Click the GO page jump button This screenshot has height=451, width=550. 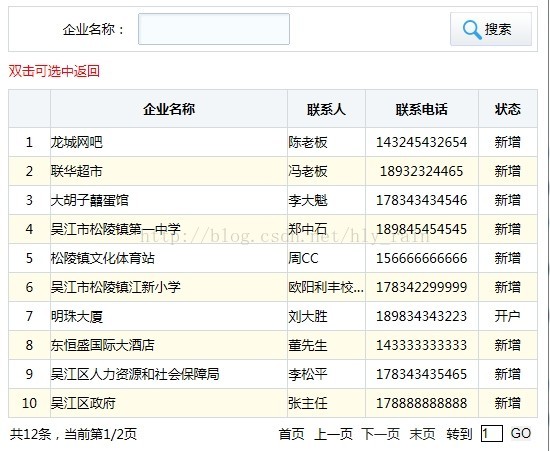coord(521,433)
